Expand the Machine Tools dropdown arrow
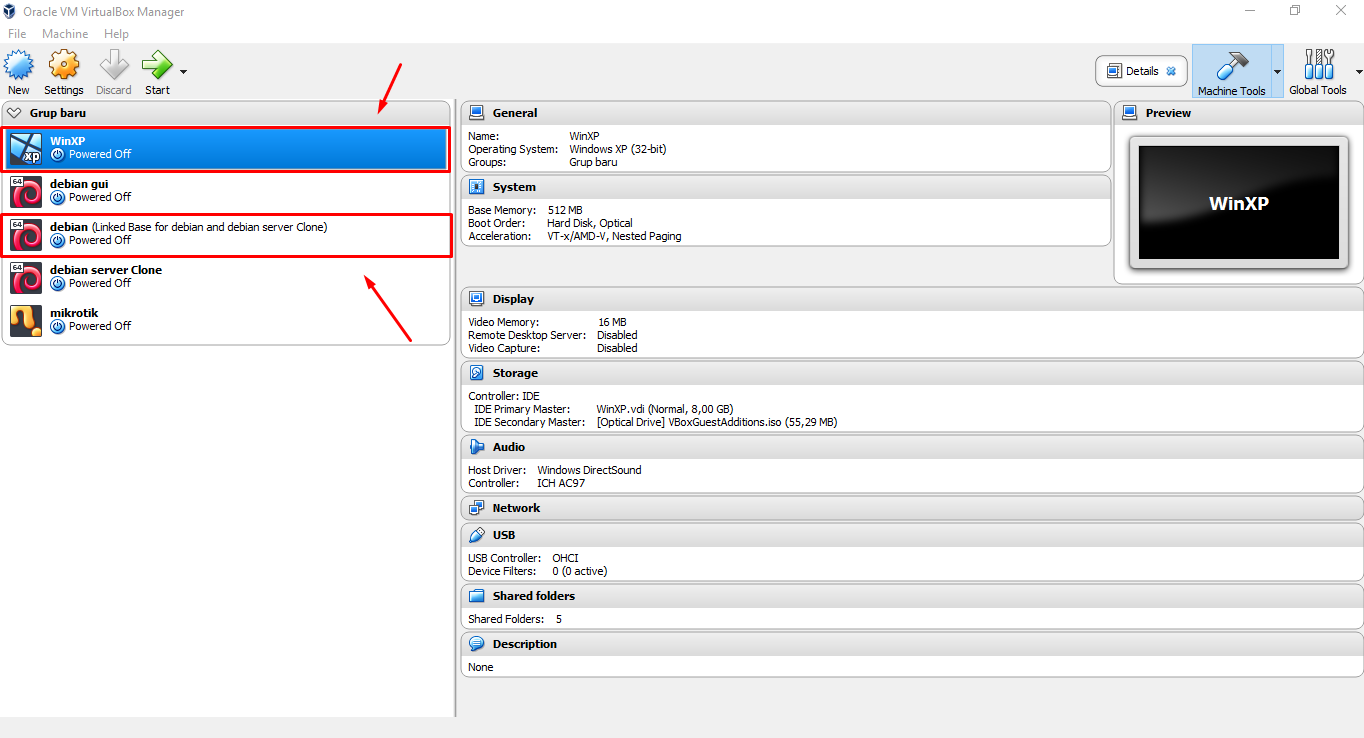This screenshot has height=738, width=1364. coord(1277,72)
